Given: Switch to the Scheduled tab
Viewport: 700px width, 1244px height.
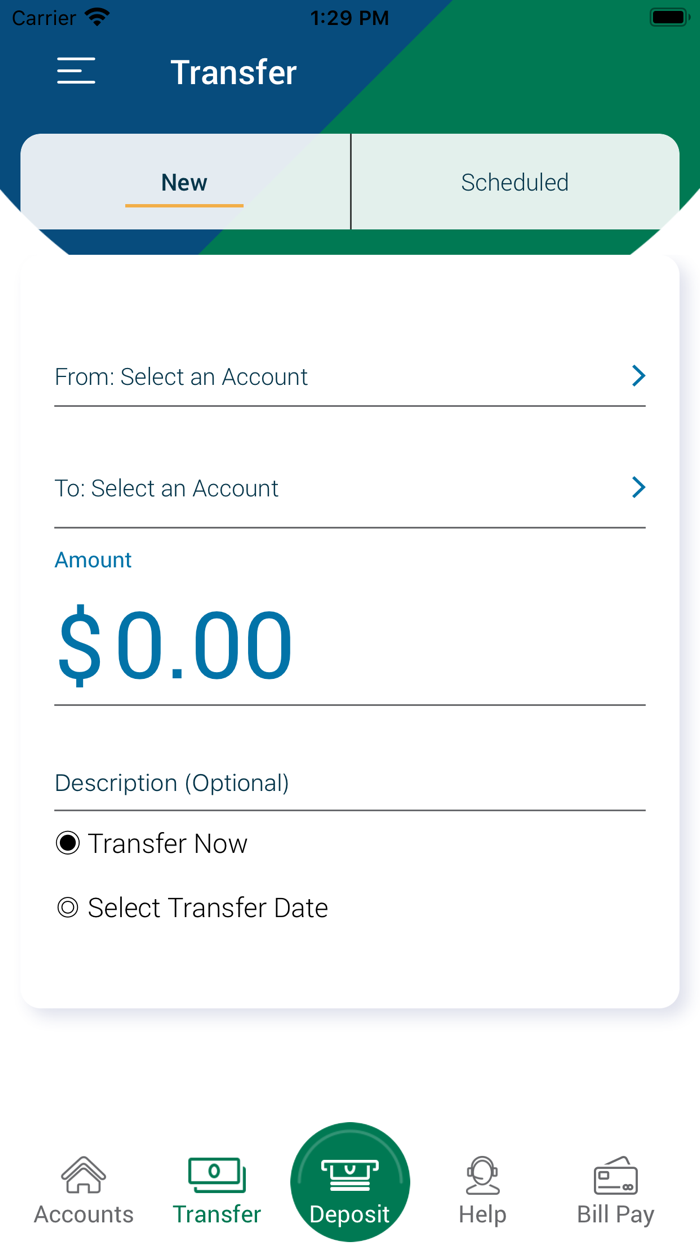Looking at the screenshot, I should pyautogui.click(x=514, y=182).
